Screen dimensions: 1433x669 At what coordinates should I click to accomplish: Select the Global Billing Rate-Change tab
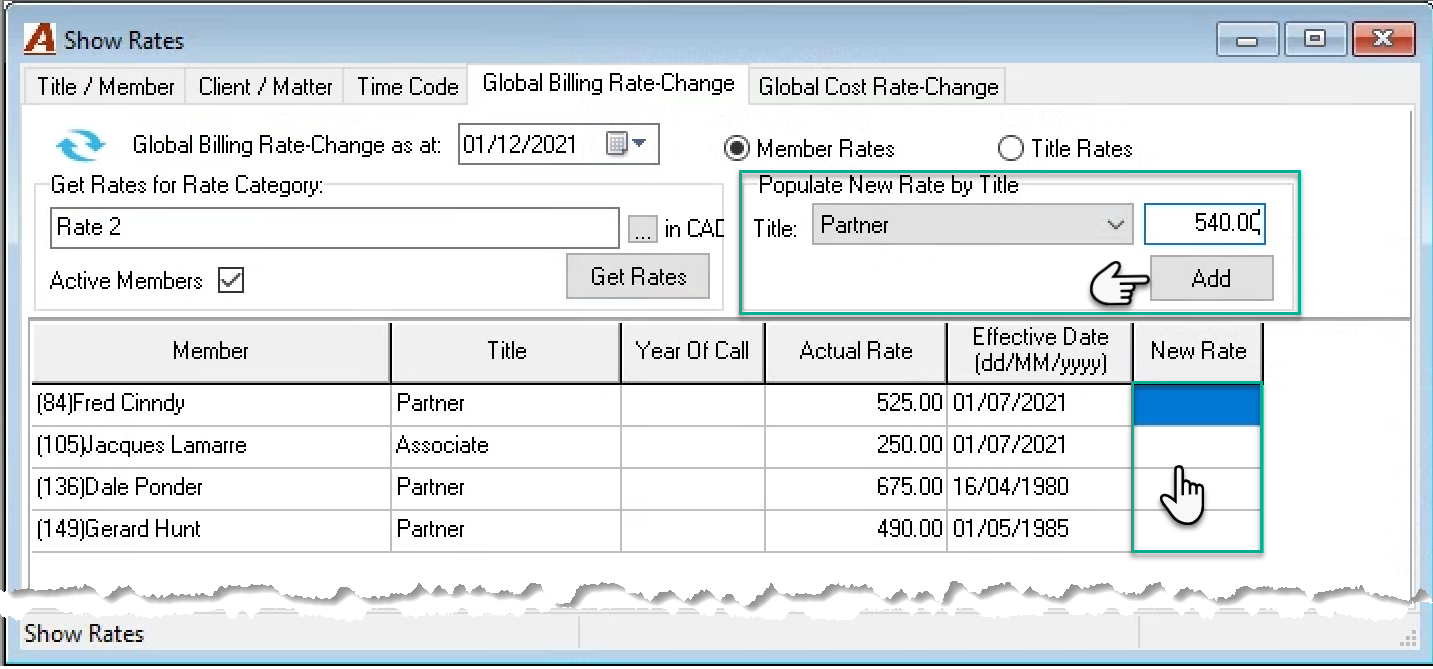(x=609, y=84)
